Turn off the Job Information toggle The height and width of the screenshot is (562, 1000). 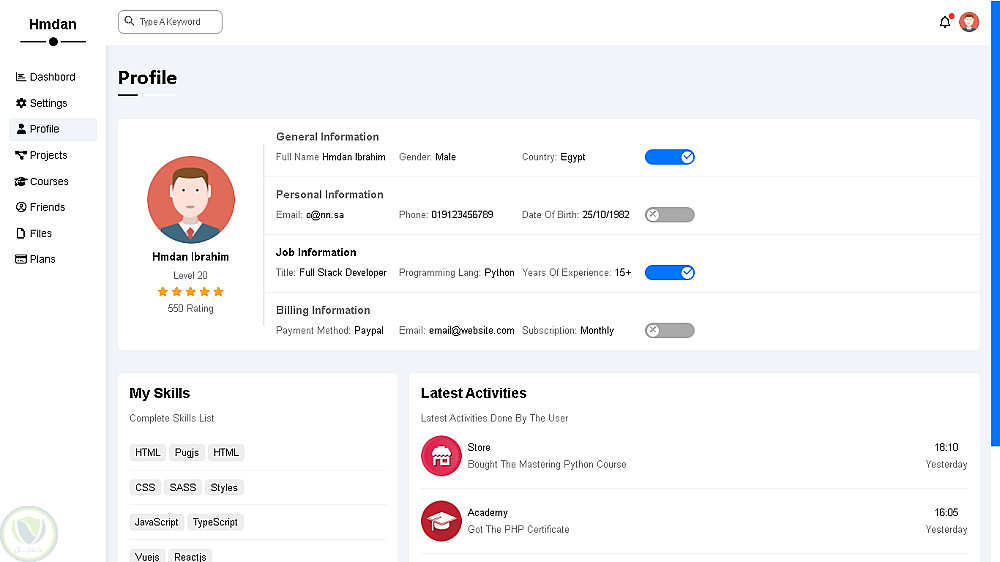coord(669,273)
